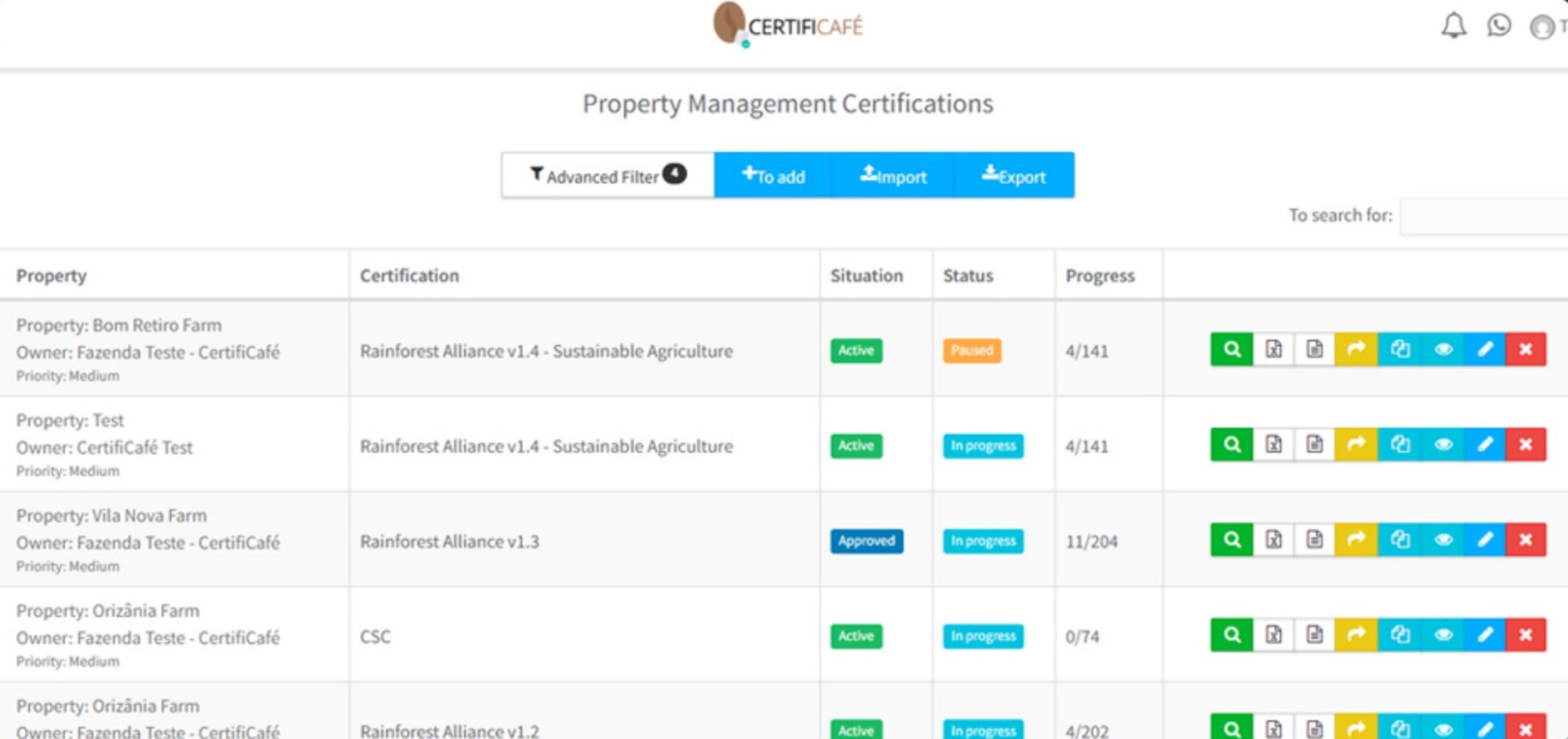This screenshot has width=1568, height=739.
Task: Share the Vila Nova Farm certification
Action: pos(1356,540)
